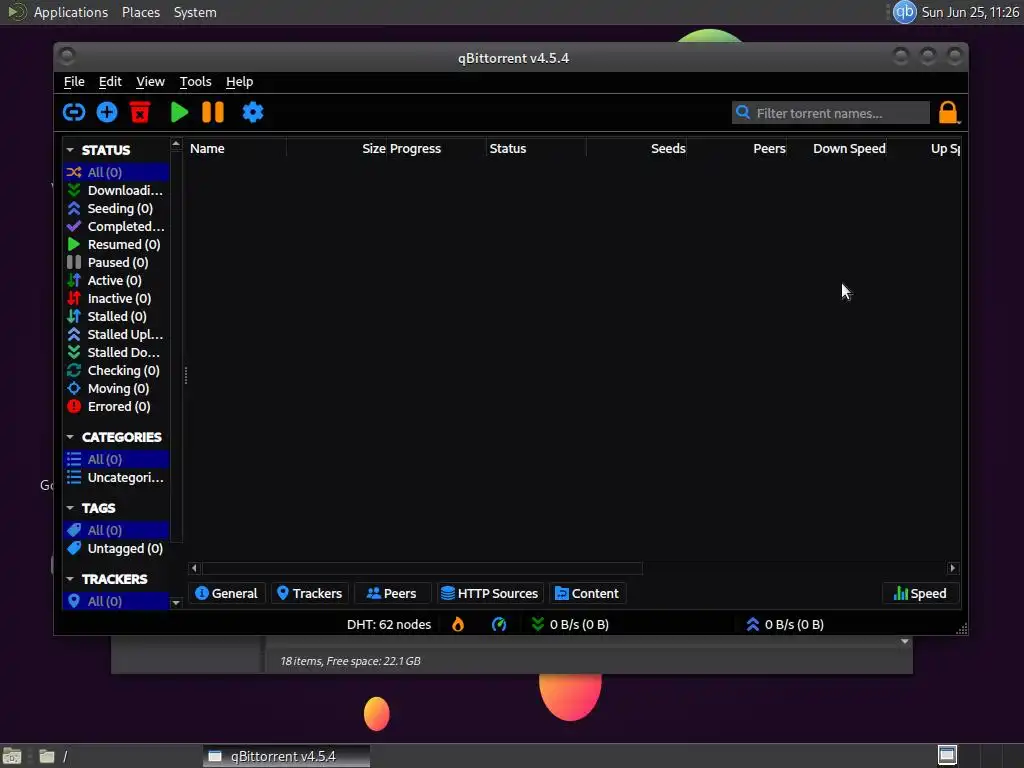The width and height of the screenshot is (1024, 768).
Task: Switch to the HTTP Sources tab
Action: pos(490,593)
